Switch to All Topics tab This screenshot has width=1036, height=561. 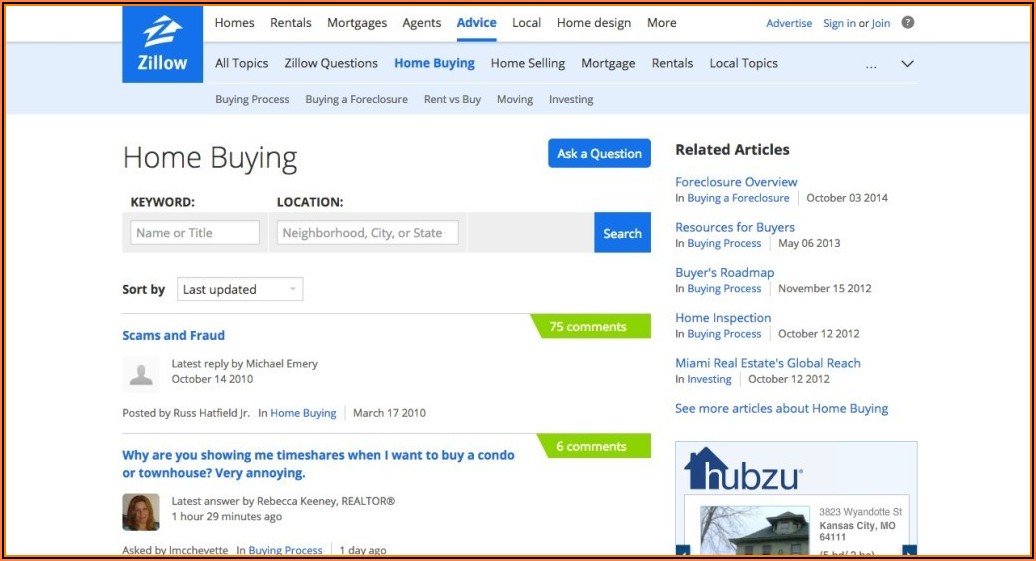click(x=241, y=63)
